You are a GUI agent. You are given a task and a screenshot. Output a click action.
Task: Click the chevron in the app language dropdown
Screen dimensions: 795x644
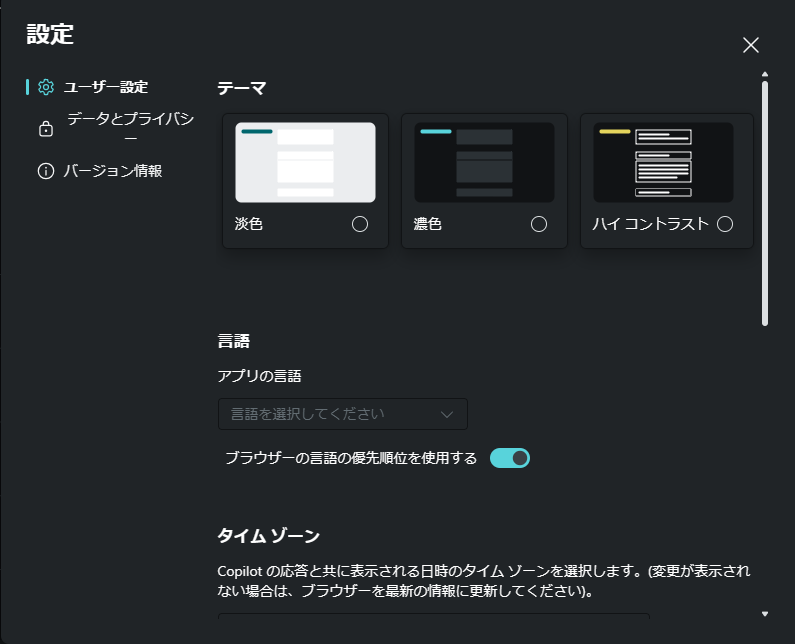[447, 415]
